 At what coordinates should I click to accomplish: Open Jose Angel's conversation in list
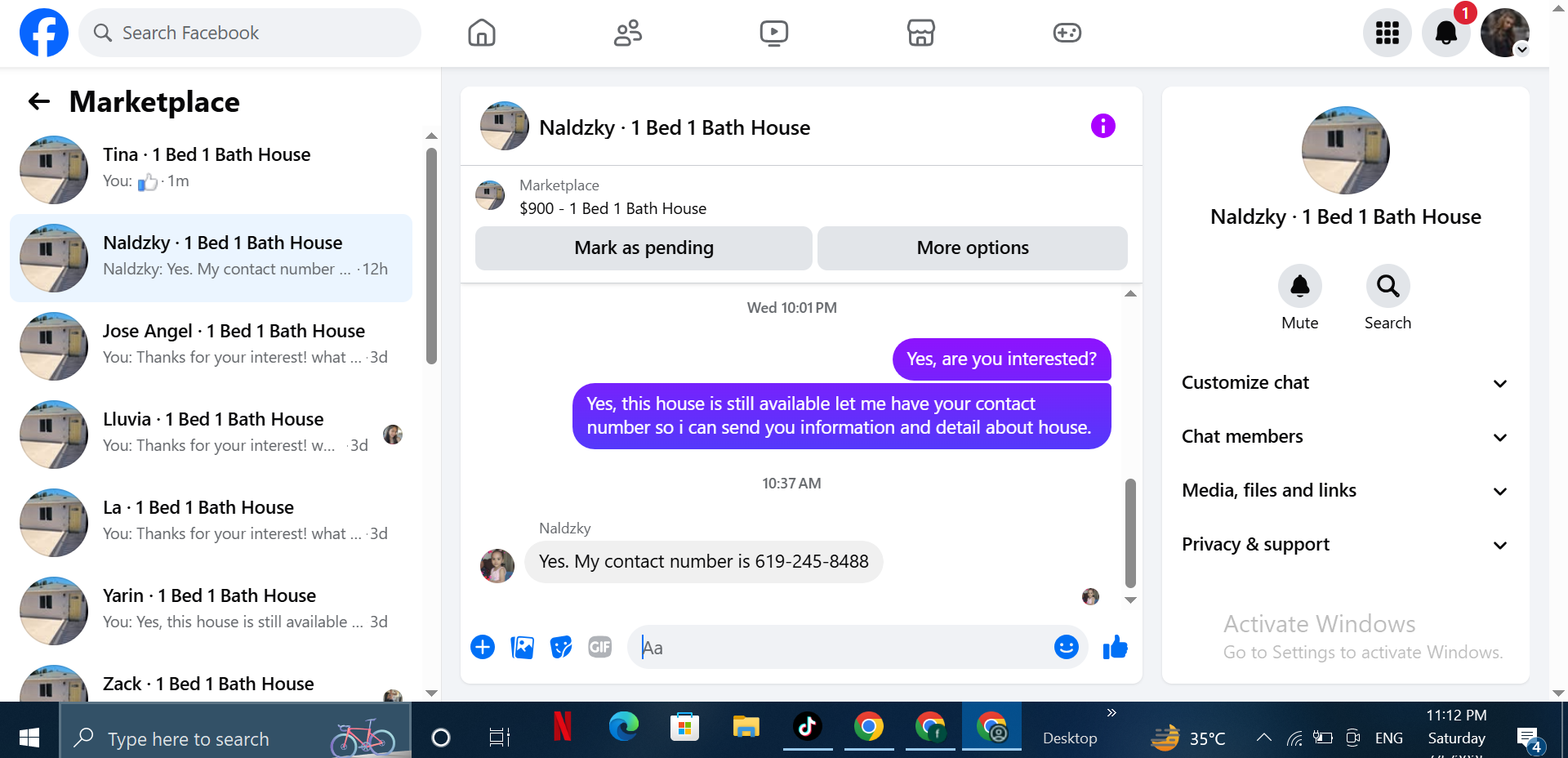coord(211,346)
